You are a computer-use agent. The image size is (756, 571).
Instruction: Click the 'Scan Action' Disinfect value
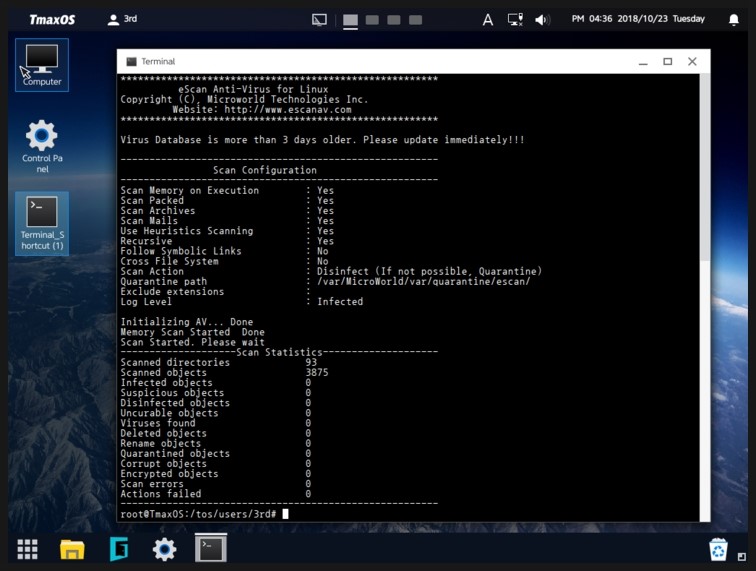coord(430,272)
